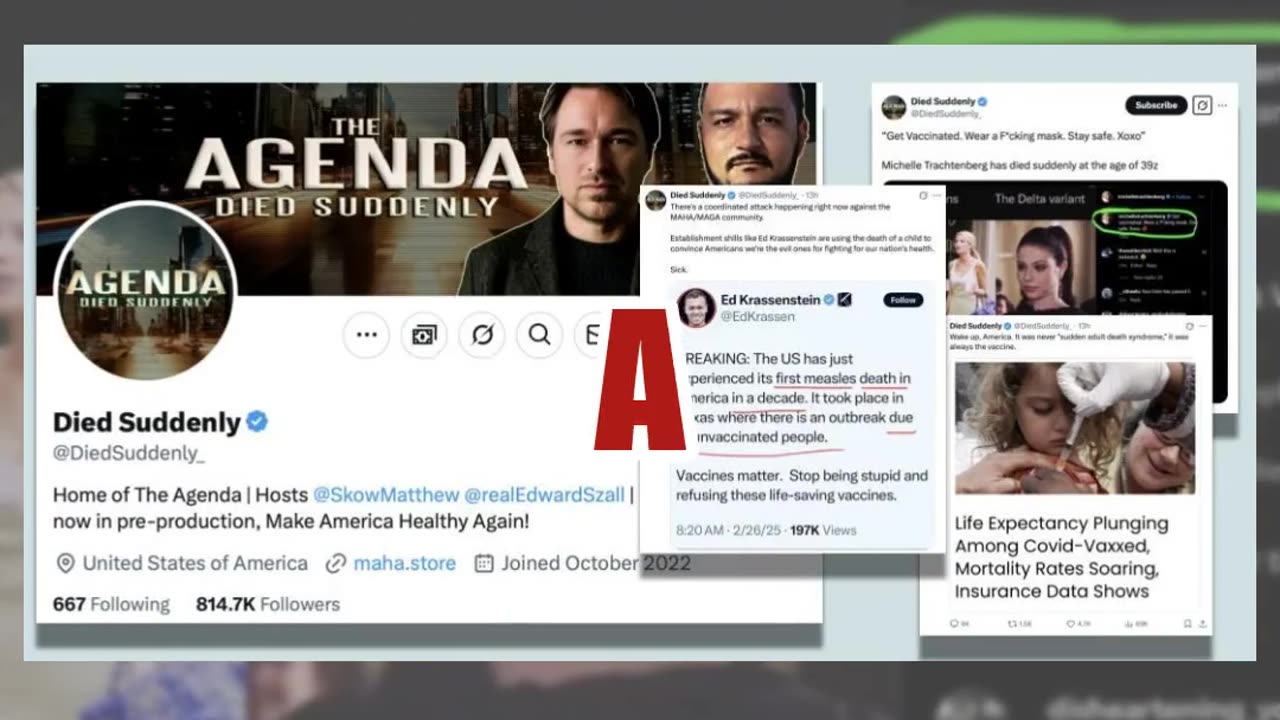Screen dimensions: 1280x720
Task: Click the affiliate badge next to Ed Krassenstein
Action: 844,299
